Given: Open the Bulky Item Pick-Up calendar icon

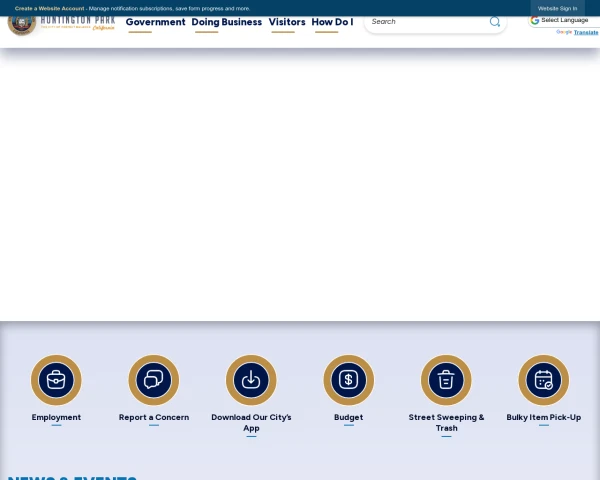Looking at the screenshot, I should pos(544,380).
